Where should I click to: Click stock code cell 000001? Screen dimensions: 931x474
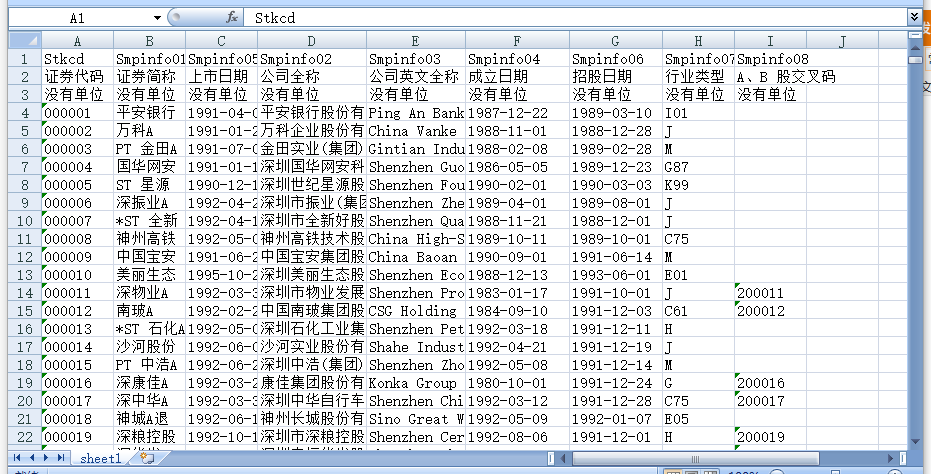click(x=77, y=113)
